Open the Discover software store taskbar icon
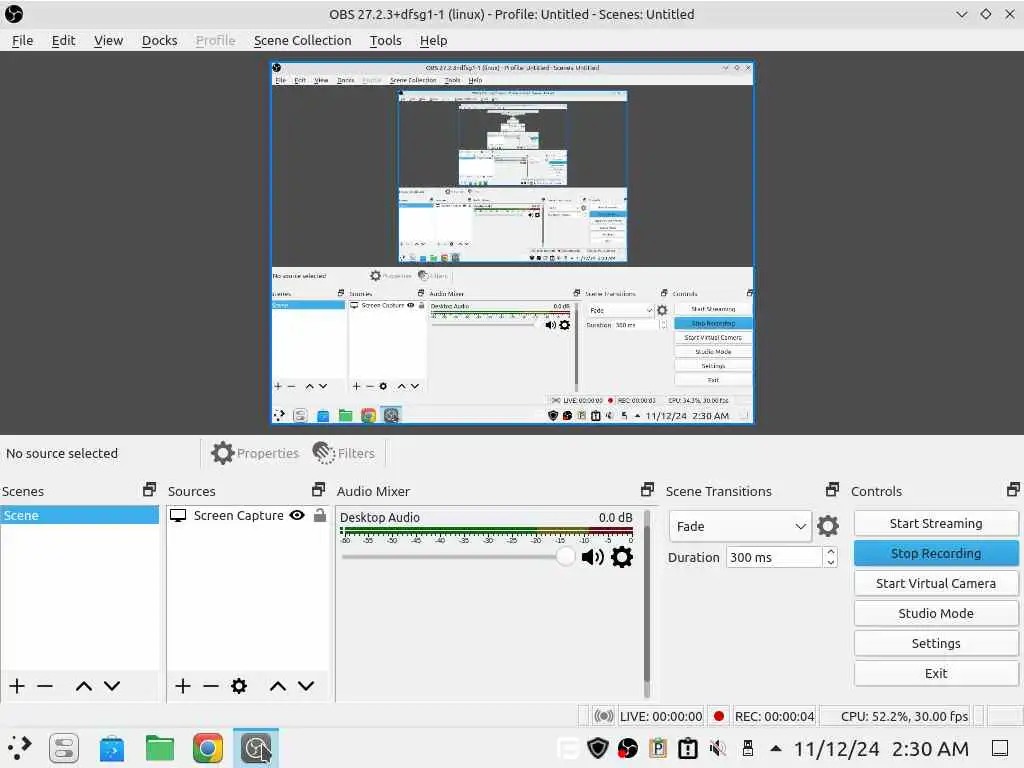This screenshot has height=768, width=1024. point(112,748)
